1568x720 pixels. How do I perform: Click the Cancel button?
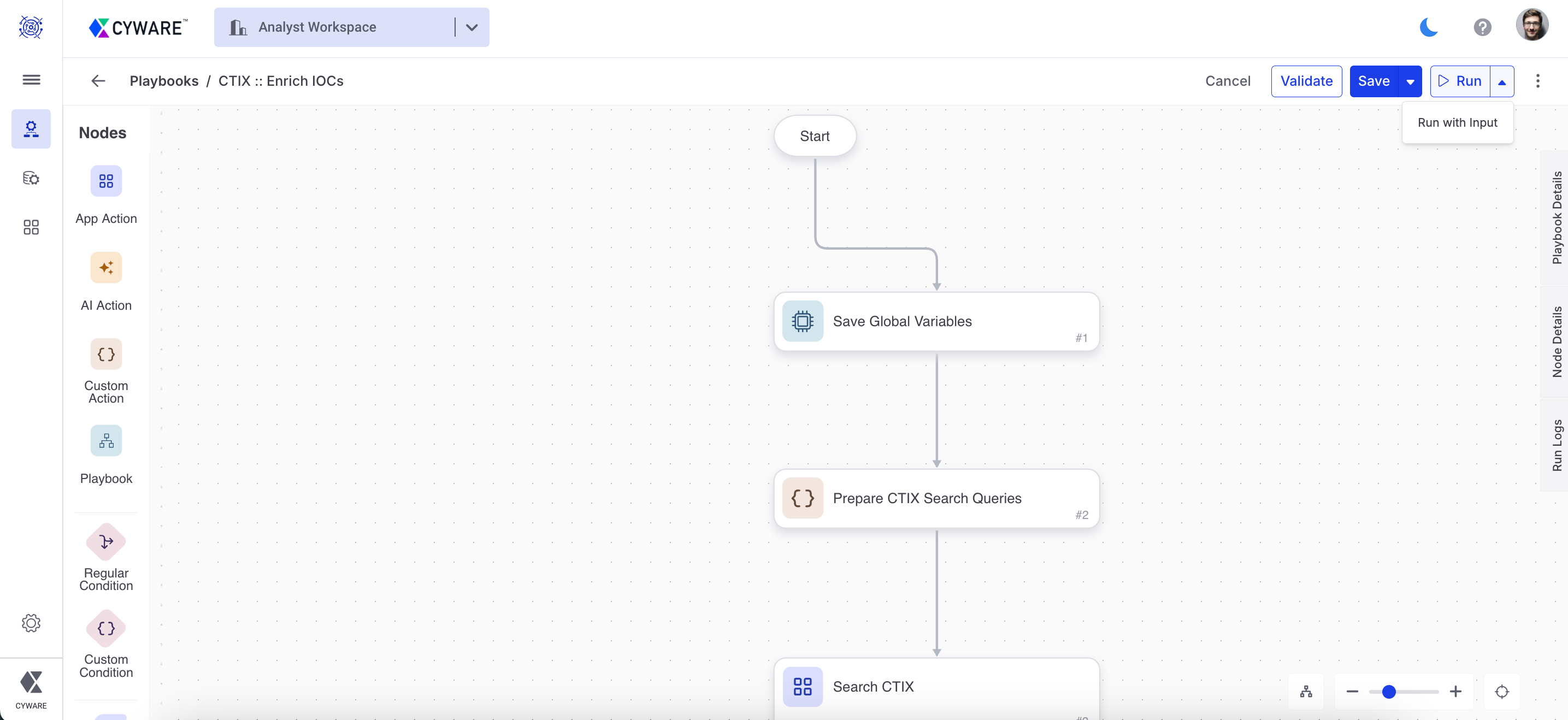(1227, 81)
